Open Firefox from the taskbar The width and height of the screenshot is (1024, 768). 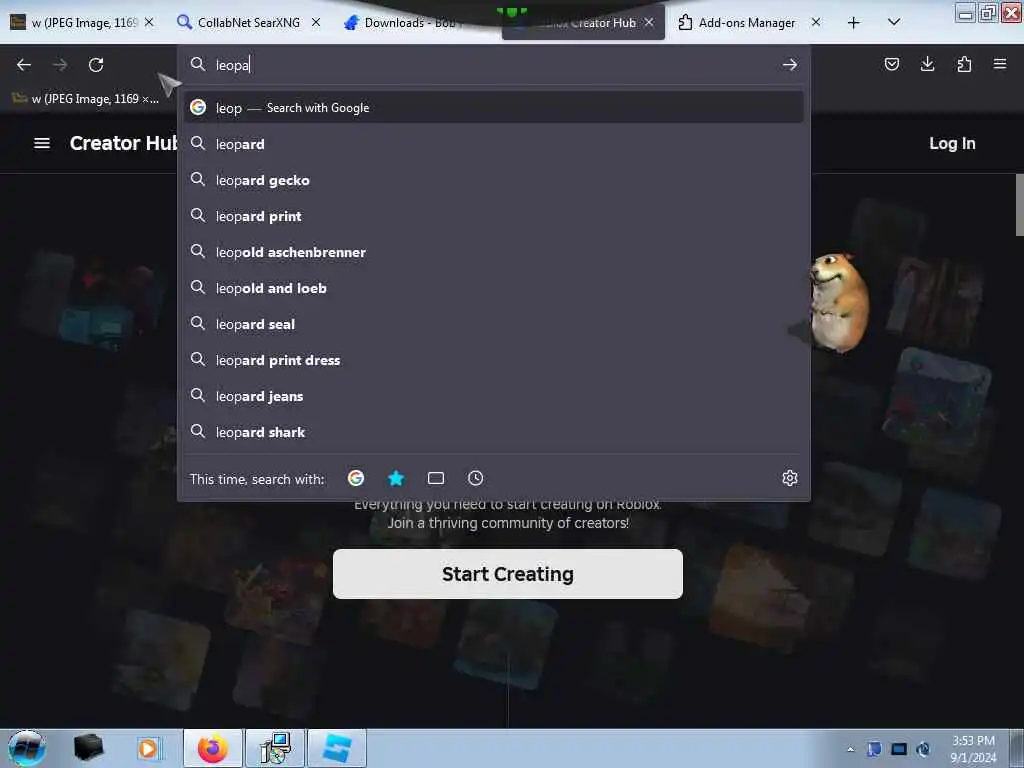(213, 748)
